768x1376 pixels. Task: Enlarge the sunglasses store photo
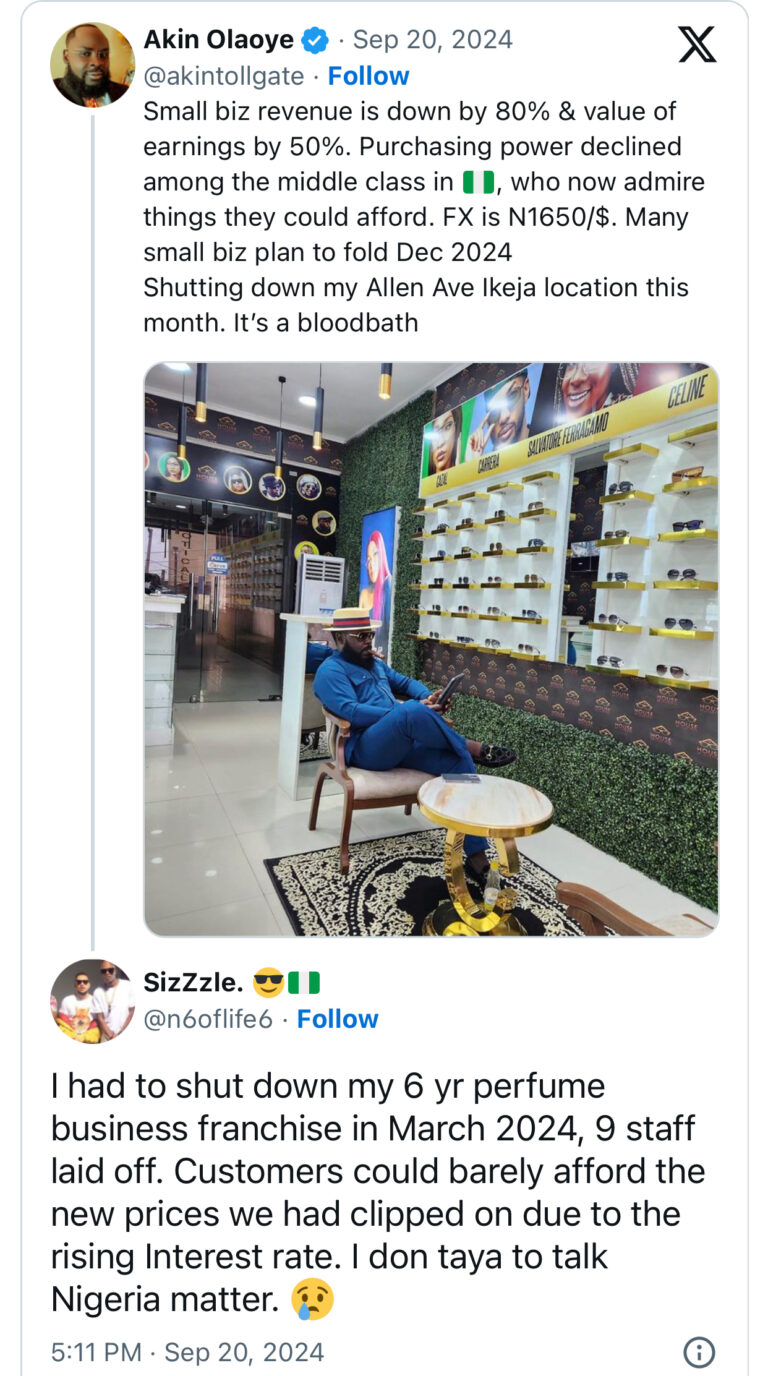[431, 649]
